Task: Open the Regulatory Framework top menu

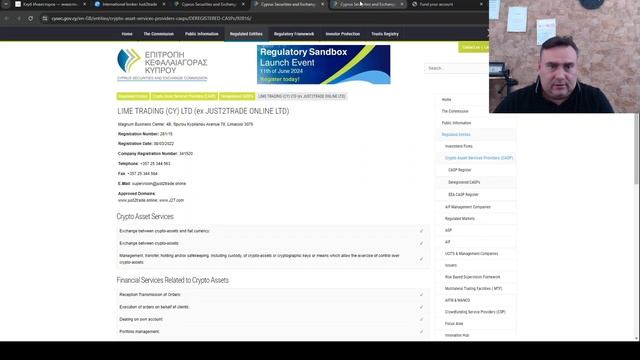Action: [294, 34]
